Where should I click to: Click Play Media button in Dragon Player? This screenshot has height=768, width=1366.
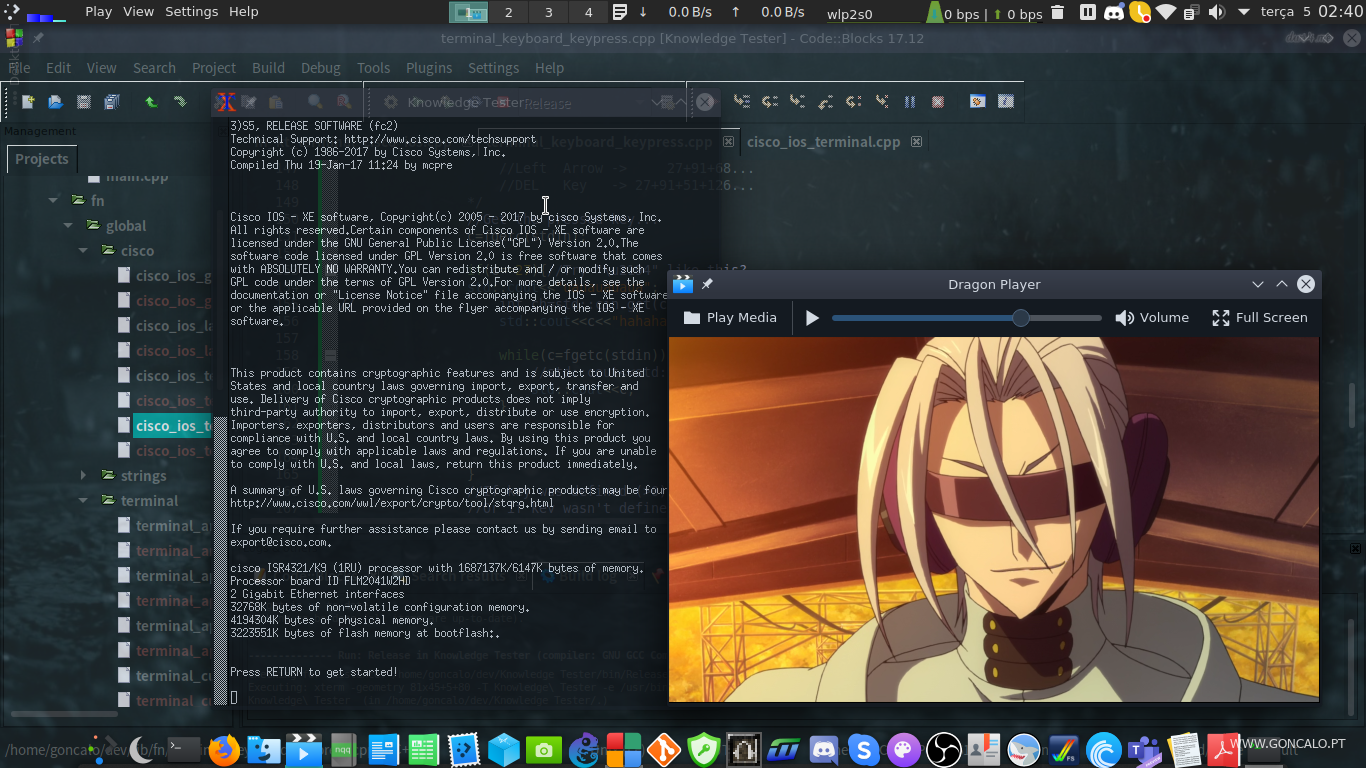[730, 318]
